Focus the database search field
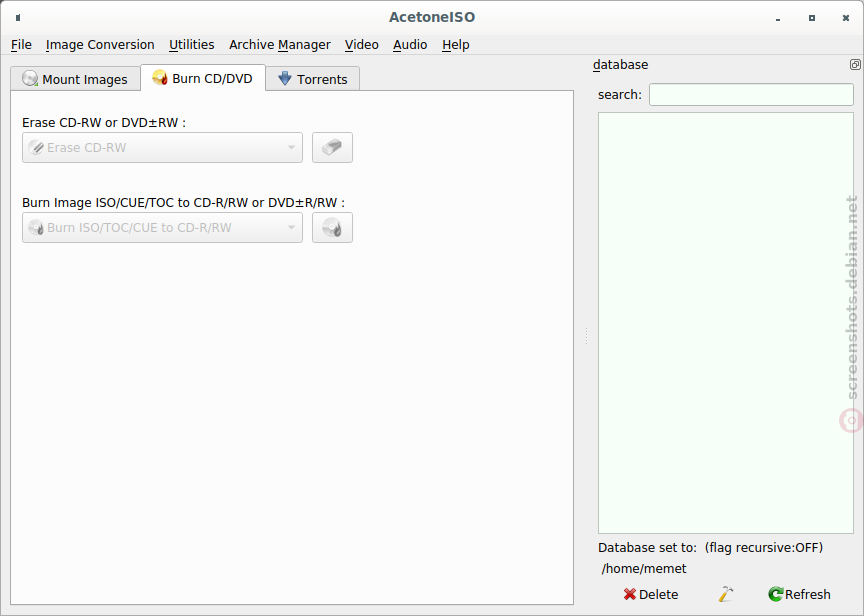The image size is (864, 616). pyautogui.click(x=751, y=94)
